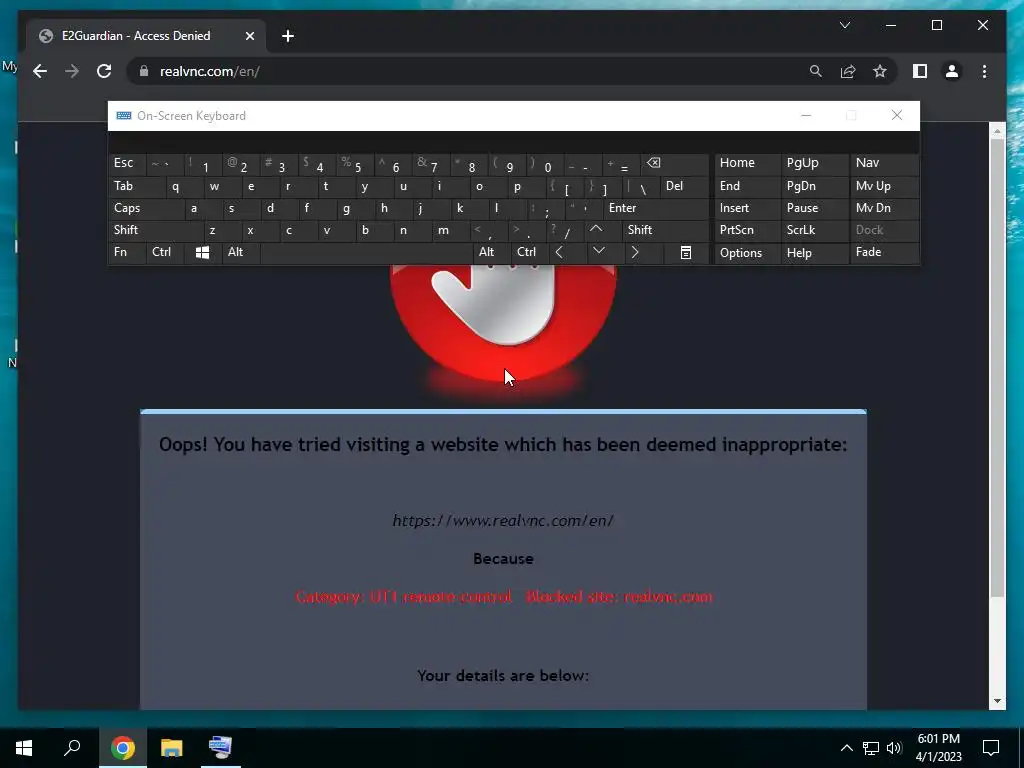The height and width of the screenshot is (768, 1024).
Task: Click the PrtScn key on On-Screen Keyboard
Action: tap(747, 230)
